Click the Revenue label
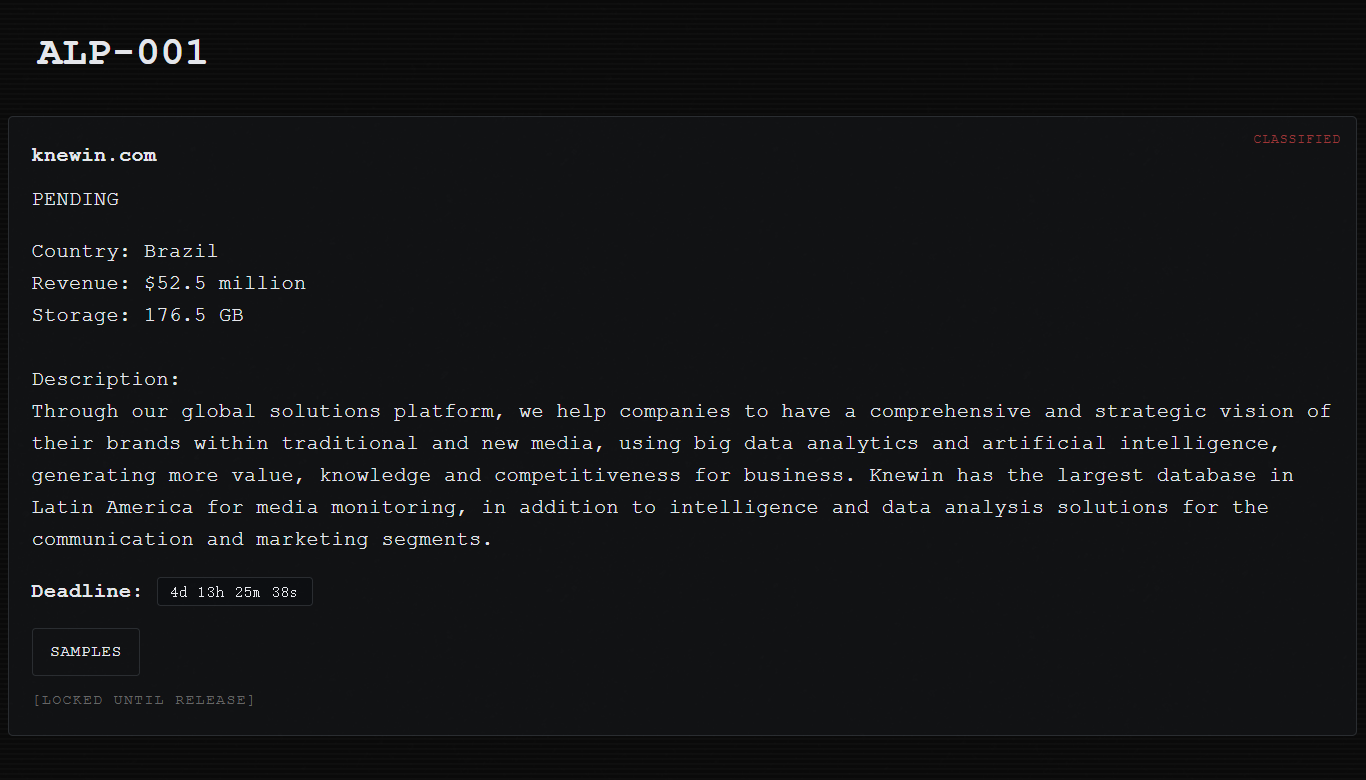 tap(81, 283)
